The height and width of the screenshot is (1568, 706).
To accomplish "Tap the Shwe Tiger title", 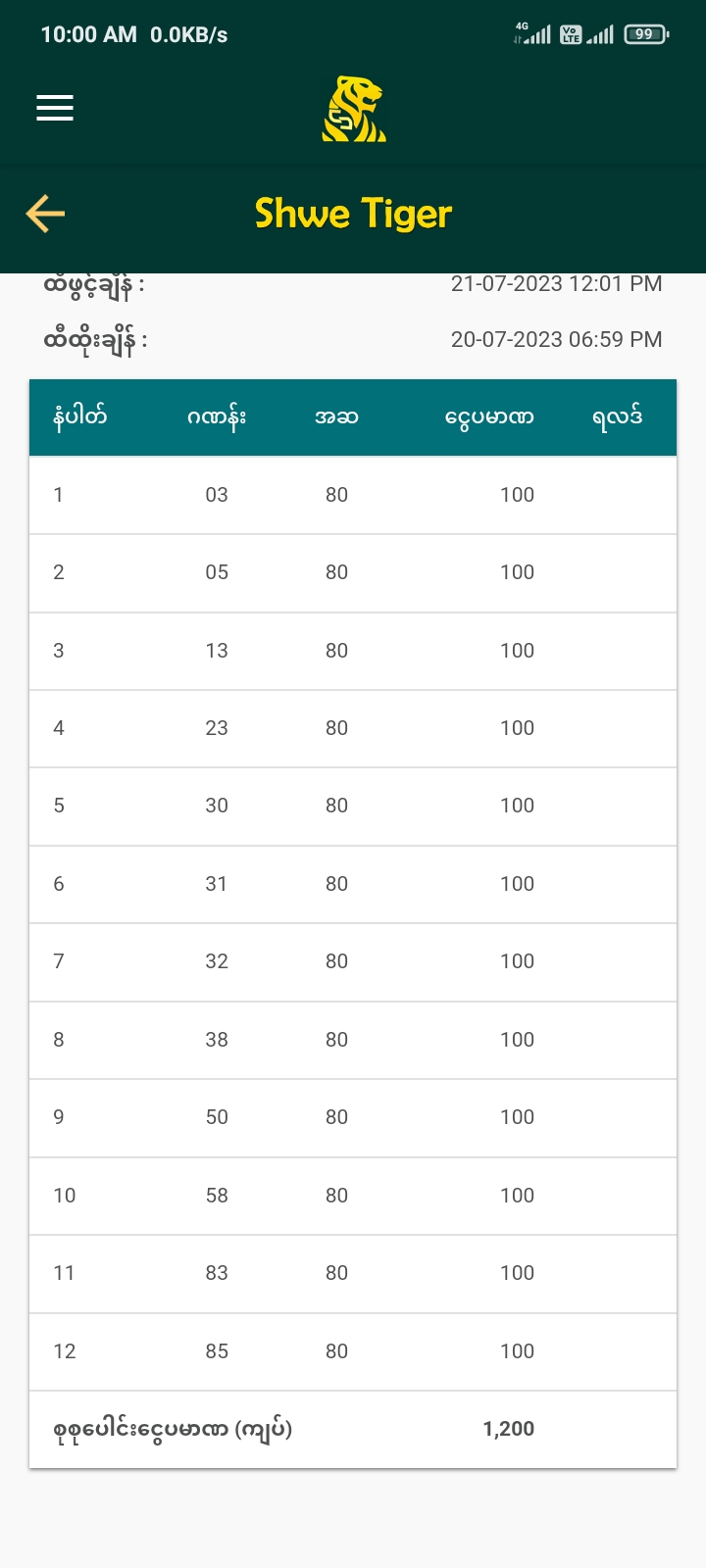I will pyautogui.click(x=353, y=214).
